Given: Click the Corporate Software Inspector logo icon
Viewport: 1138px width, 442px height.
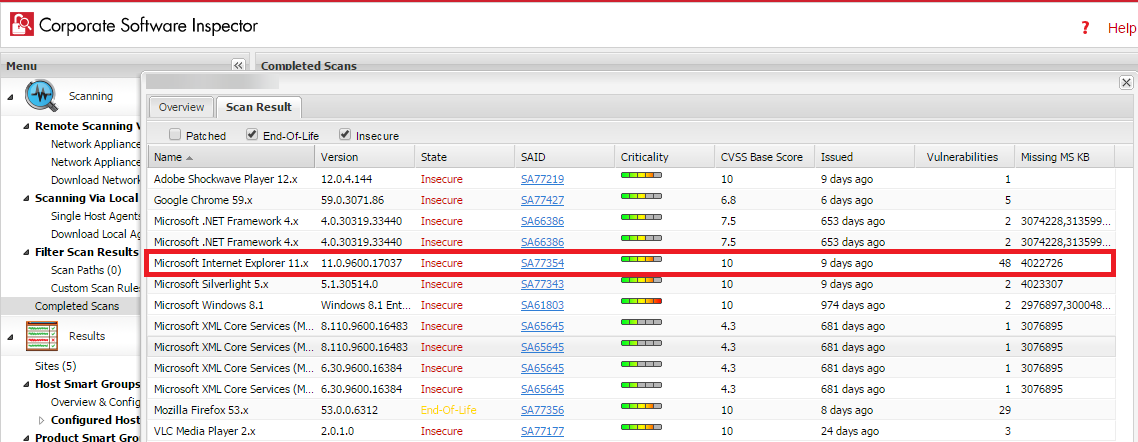Looking at the screenshot, I should pos(22,25).
